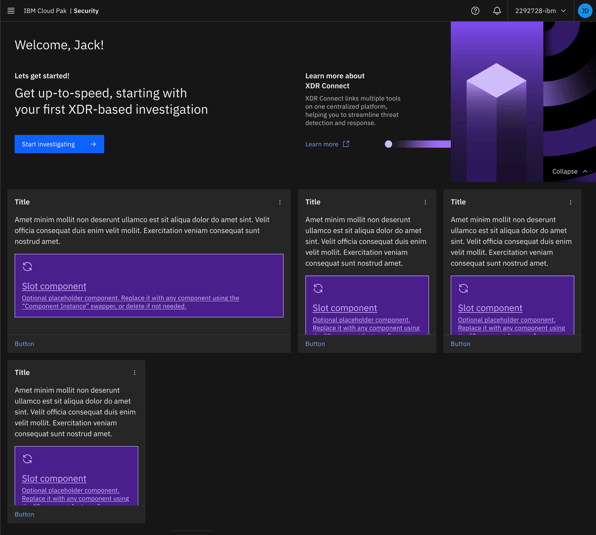Click the external link icon beside Learn more
The image size is (596, 535).
(x=346, y=144)
